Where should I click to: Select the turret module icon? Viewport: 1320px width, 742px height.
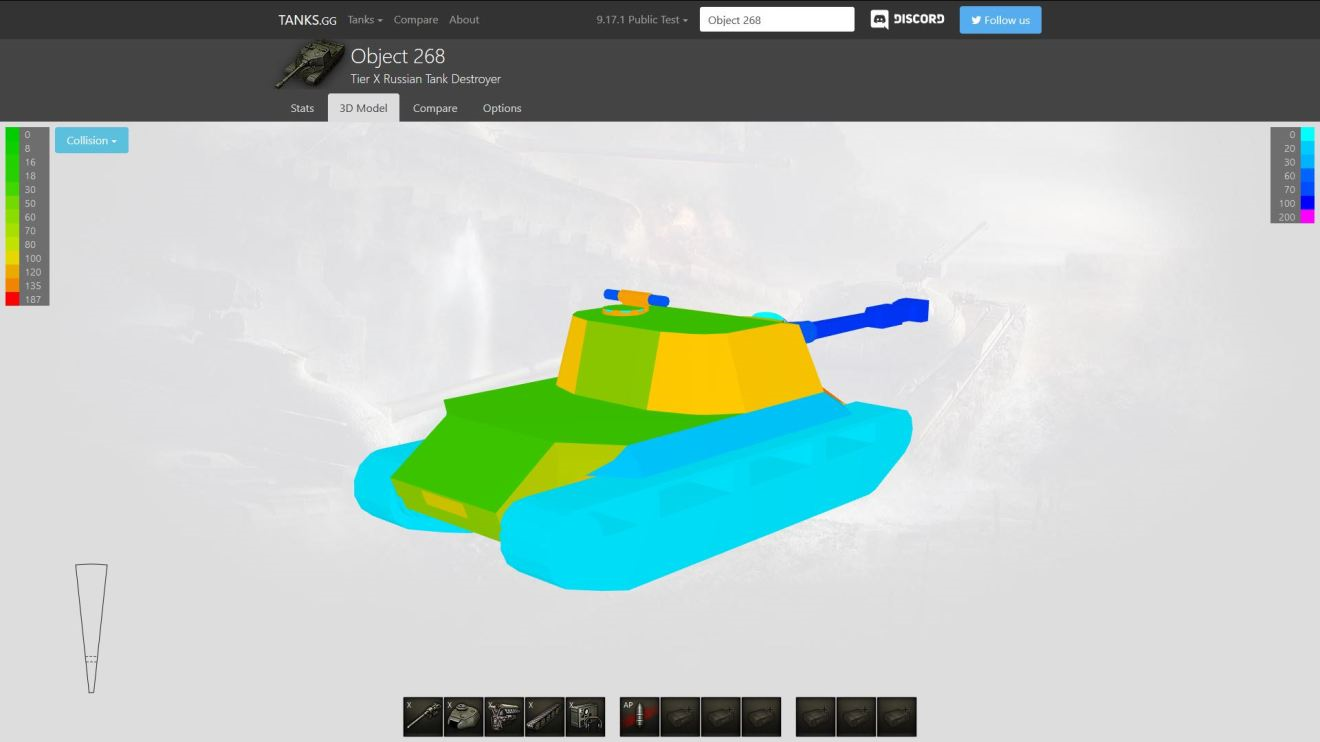pyautogui.click(x=464, y=717)
